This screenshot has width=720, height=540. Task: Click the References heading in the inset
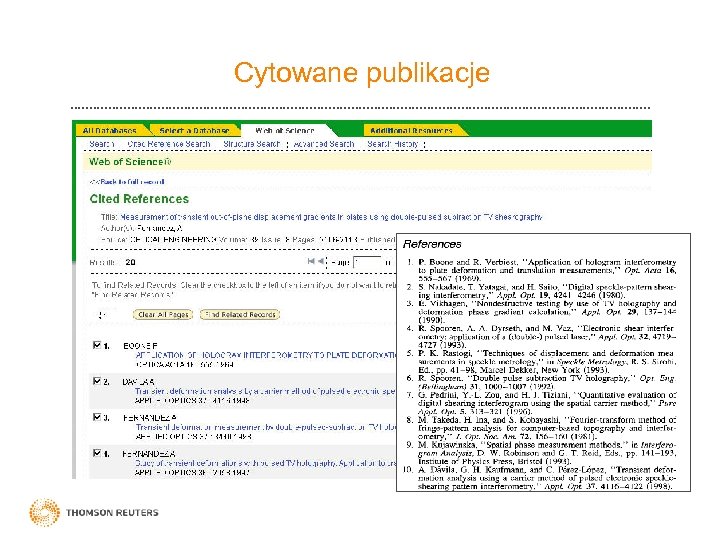[432, 244]
